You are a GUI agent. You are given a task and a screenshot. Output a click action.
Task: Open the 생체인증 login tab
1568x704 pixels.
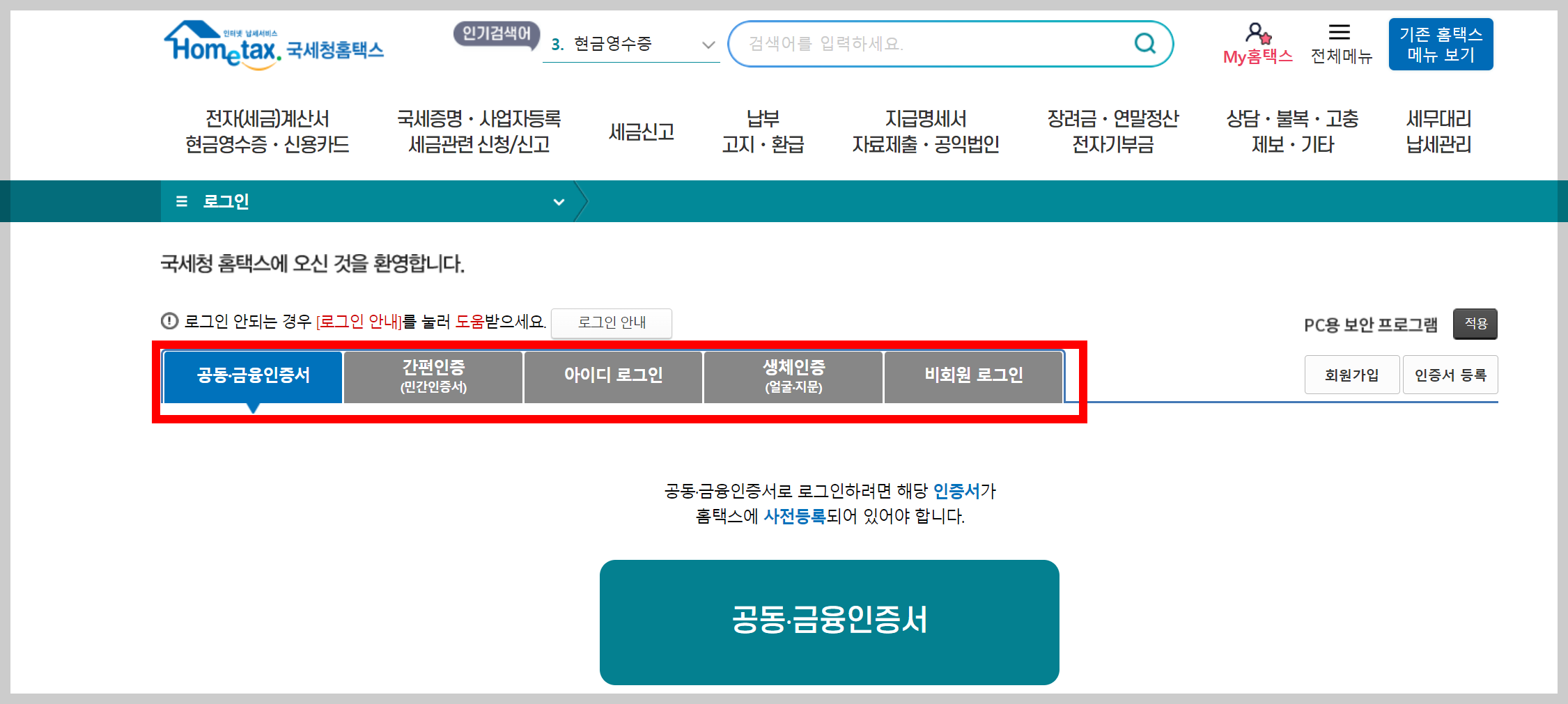pyautogui.click(x=792, y=376)
